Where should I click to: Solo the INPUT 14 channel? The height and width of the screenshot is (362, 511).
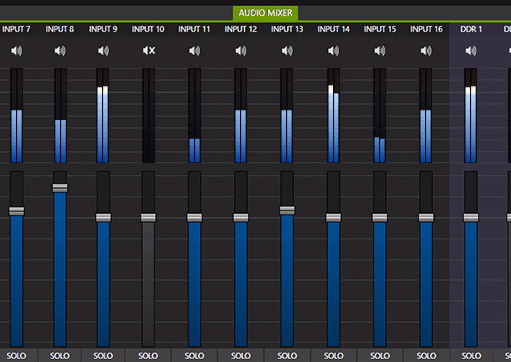coord(333,356)
